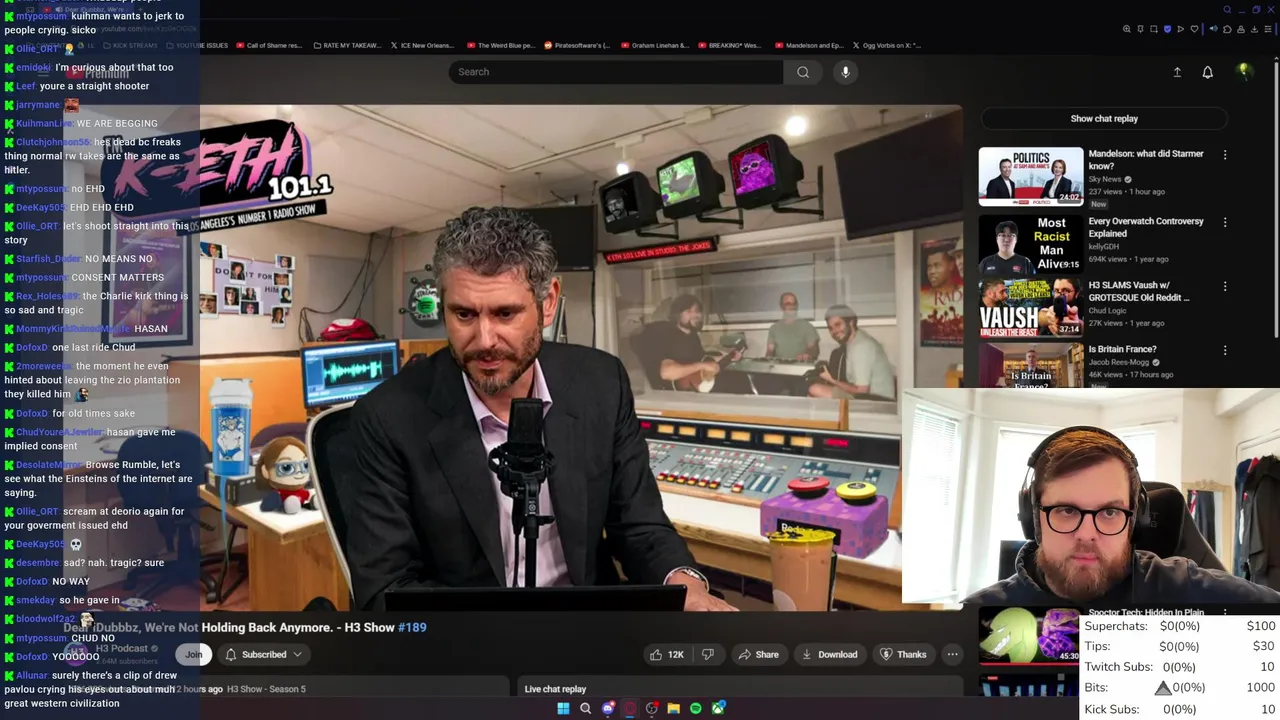Open the Piratesoftware's bookmark
Screen dimensions: 1280x720
577,45
